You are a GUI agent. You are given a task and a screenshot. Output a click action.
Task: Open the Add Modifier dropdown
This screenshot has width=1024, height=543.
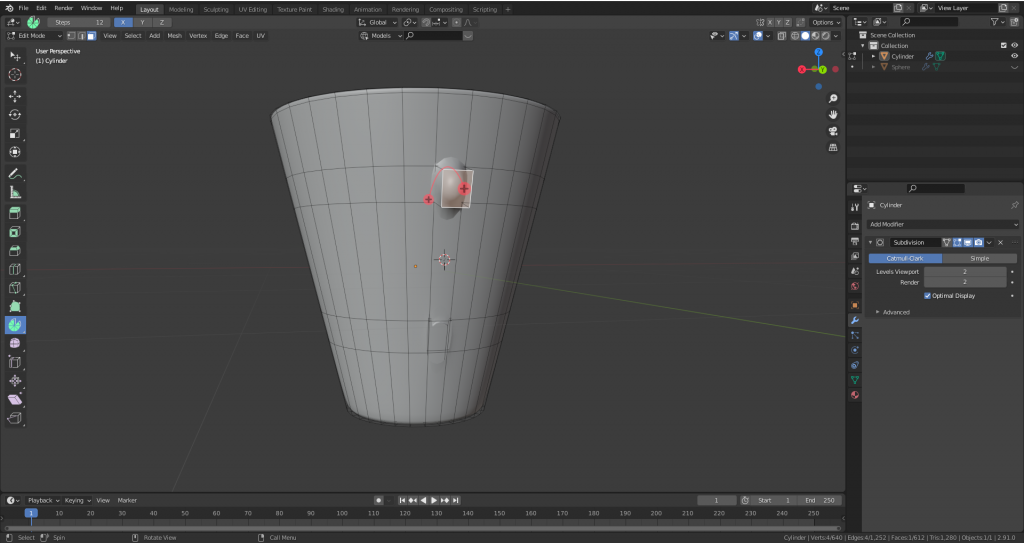click(x=942, y=225)
